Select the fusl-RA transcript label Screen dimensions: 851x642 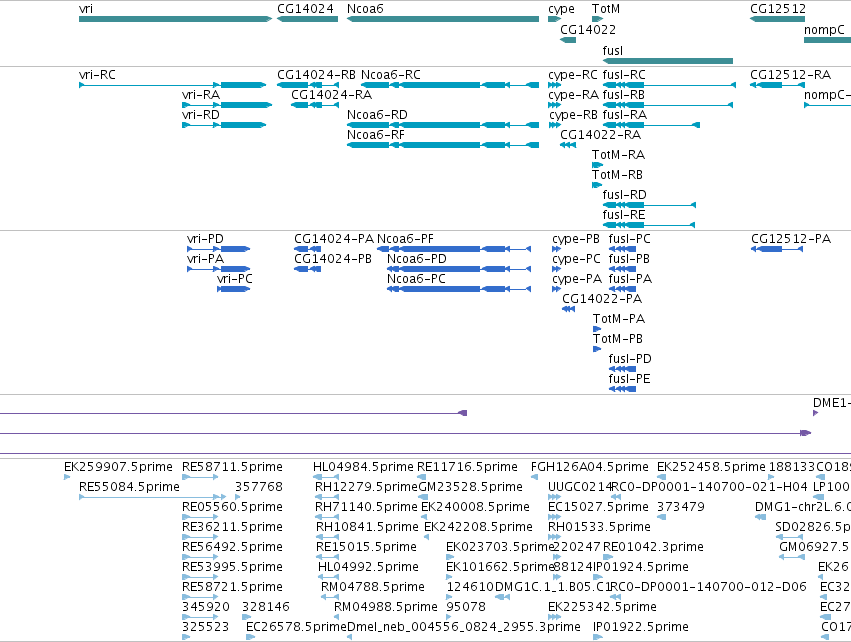[625, 115]
